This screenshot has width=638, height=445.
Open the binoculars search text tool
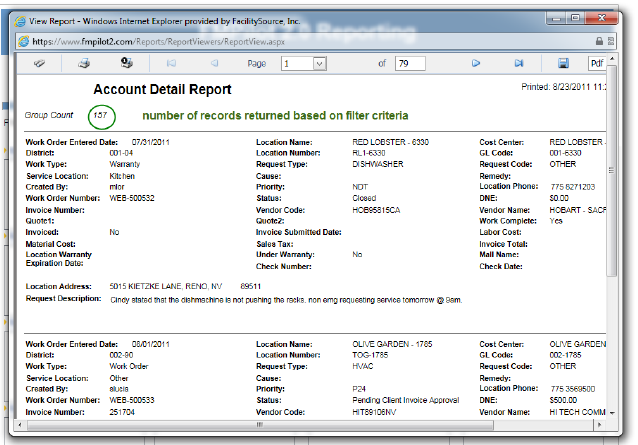(127, 63)
